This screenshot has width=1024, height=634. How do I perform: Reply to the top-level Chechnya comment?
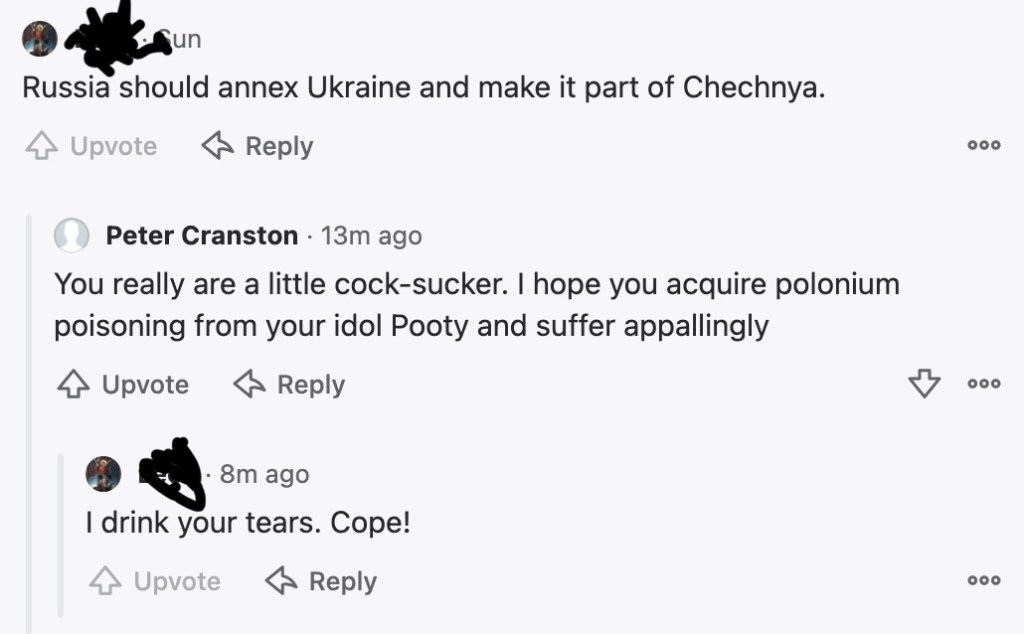click(x=258, y=147)
